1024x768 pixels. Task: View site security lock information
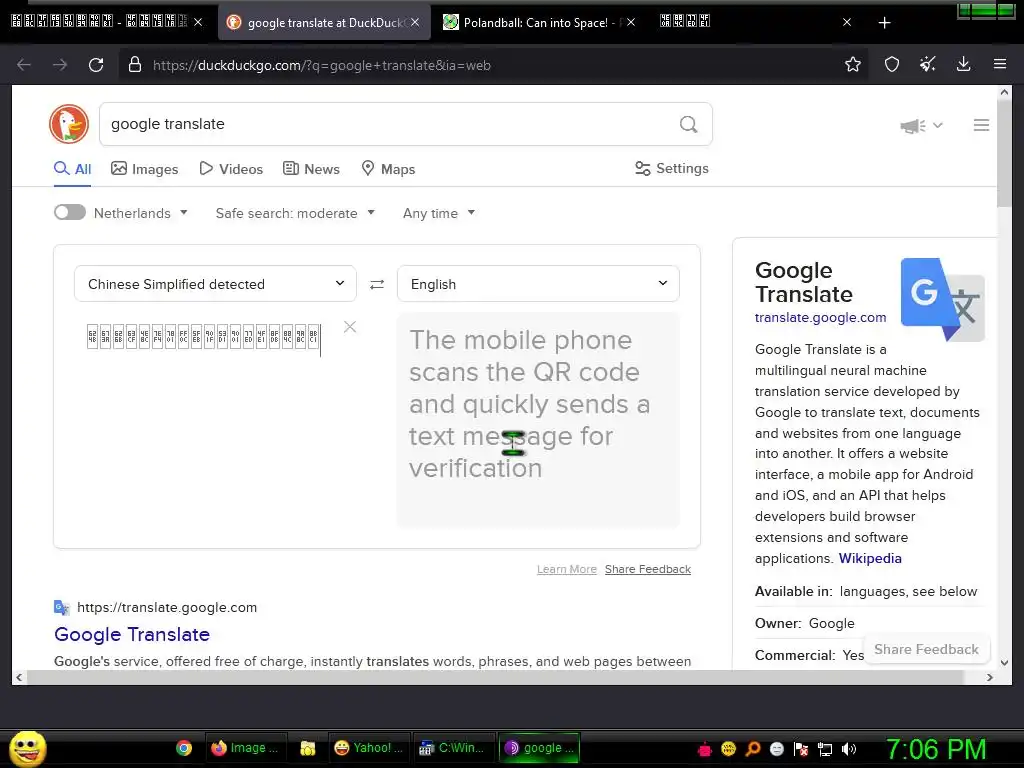click(135, 65)
